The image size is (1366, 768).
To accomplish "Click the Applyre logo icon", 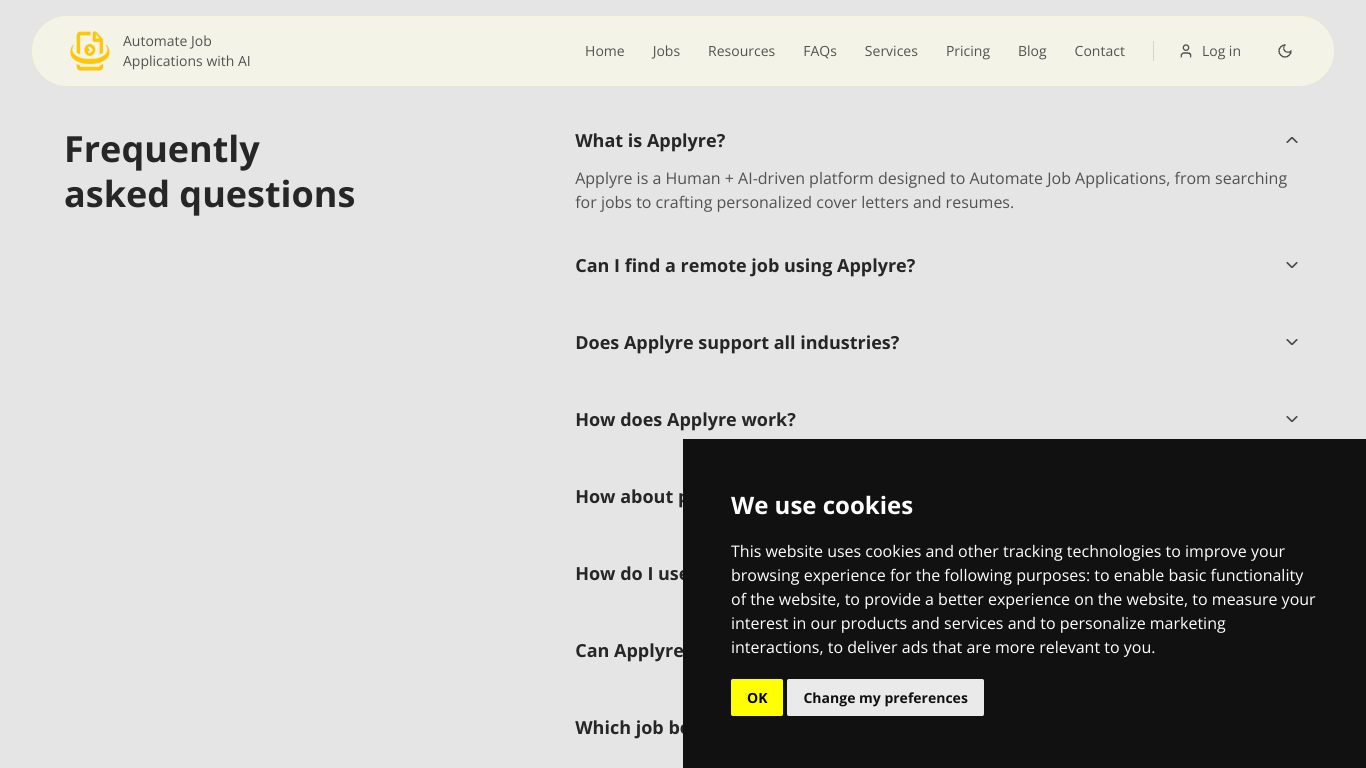I will pos(89,51).
